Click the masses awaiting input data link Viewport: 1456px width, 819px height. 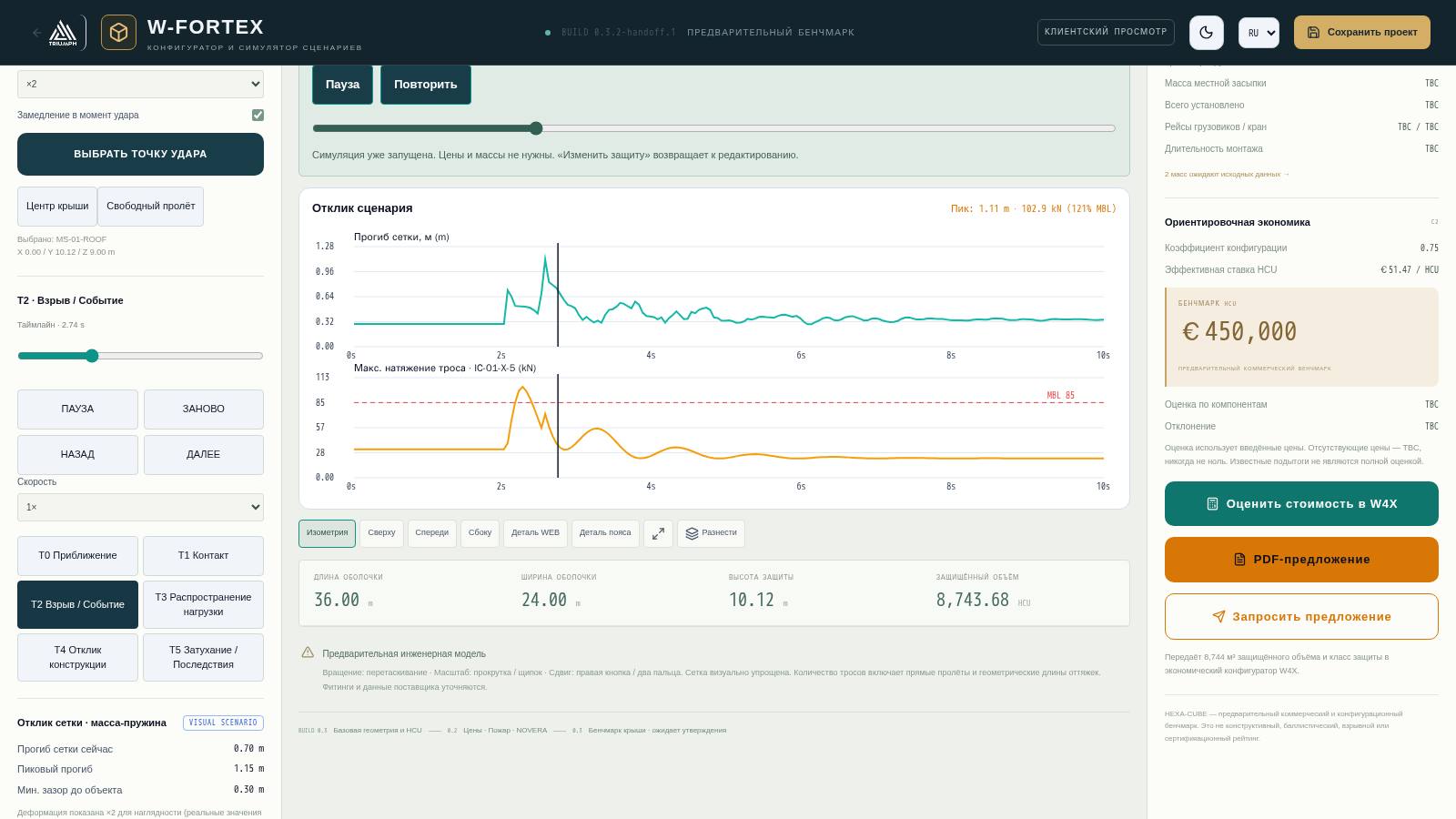(1227, 174)
